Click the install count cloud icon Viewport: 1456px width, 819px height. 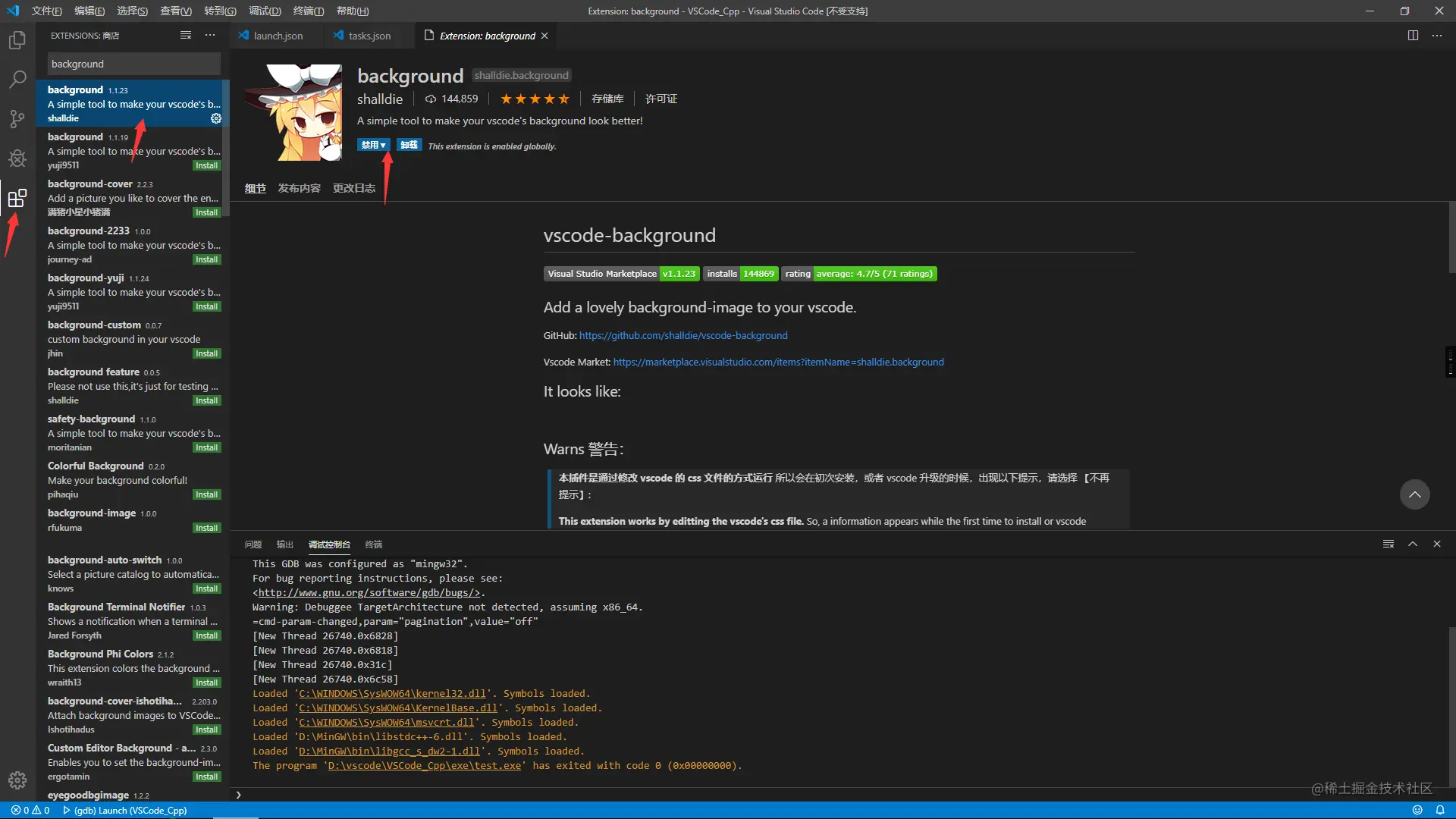click(431, 99)
